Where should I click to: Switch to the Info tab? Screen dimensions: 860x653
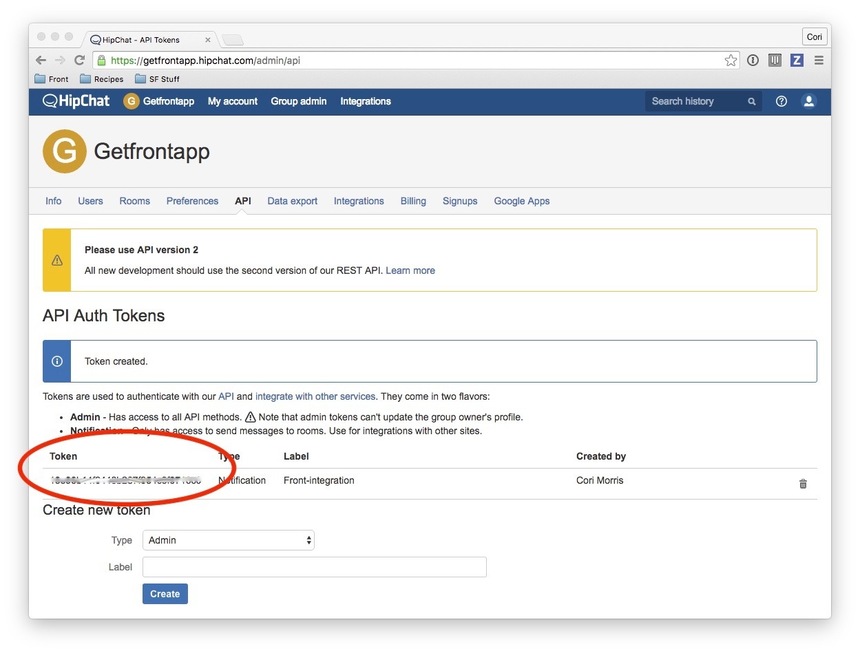tap(53, 201)
